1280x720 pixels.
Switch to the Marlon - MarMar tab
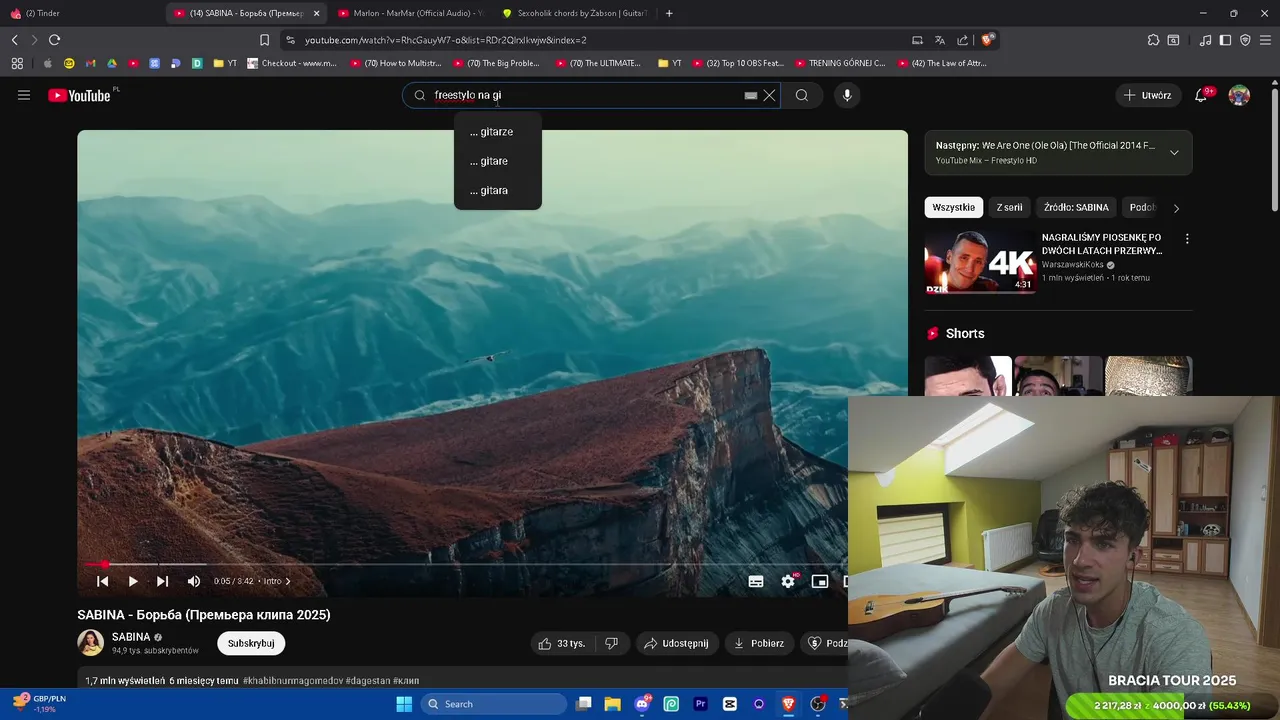pyautogui.click(x=410, y=13)
